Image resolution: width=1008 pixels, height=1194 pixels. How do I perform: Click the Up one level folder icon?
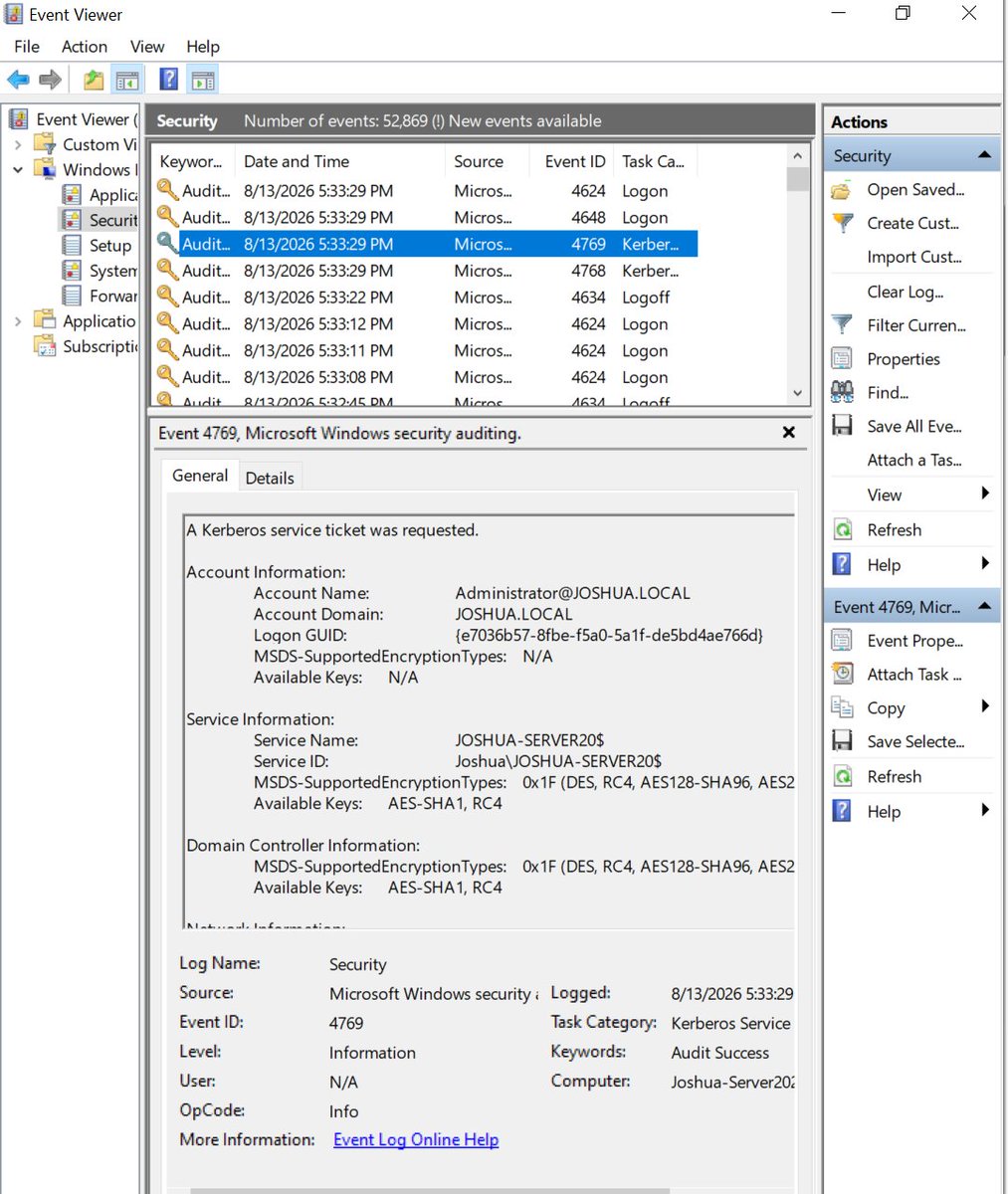click(x=93, y=80)
